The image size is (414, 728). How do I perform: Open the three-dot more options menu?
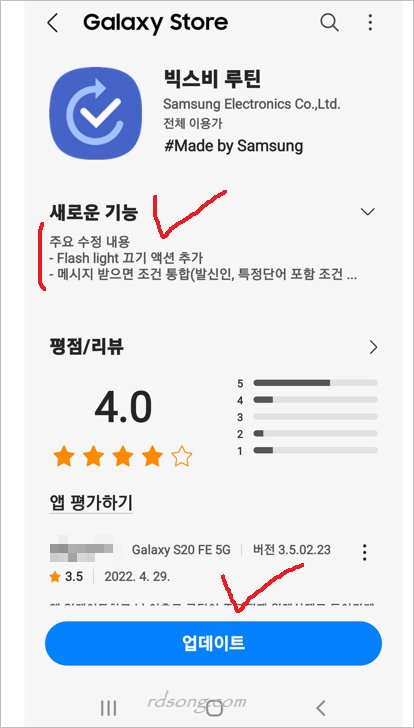pos(370,22)
